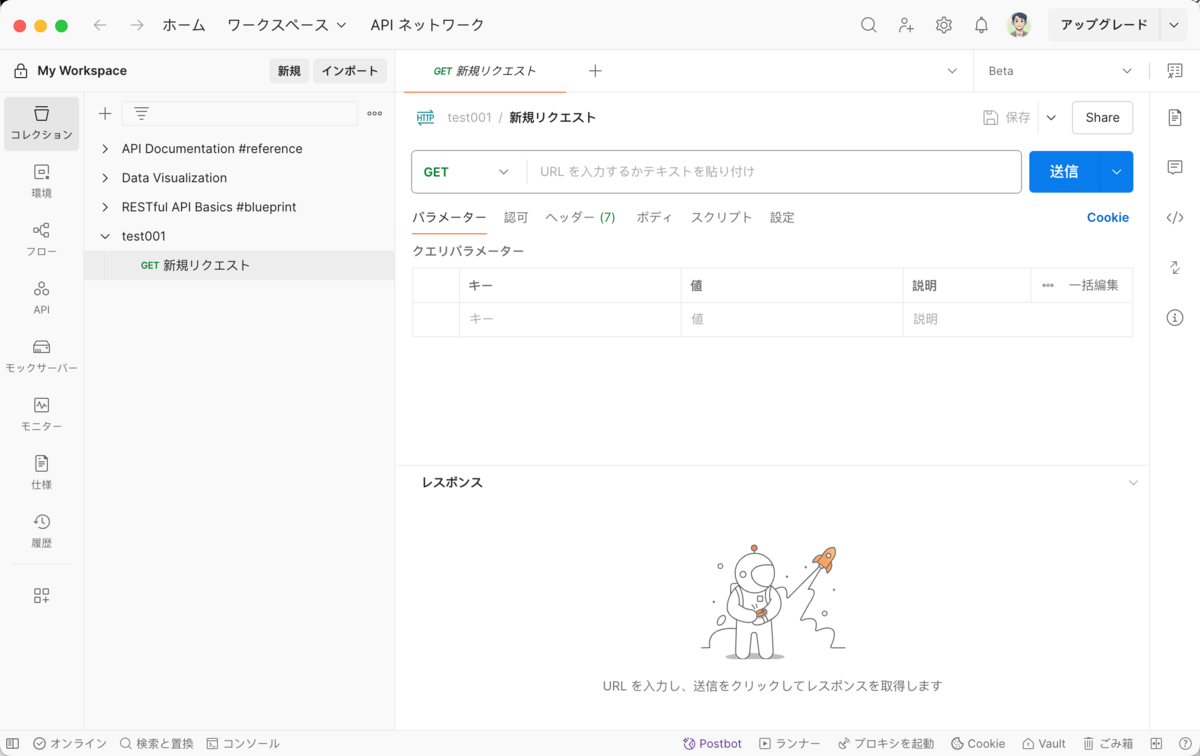This screenshot has width=1200, height=756.
Task: Switch to the ボディ tab
Action: coord(654,217)
